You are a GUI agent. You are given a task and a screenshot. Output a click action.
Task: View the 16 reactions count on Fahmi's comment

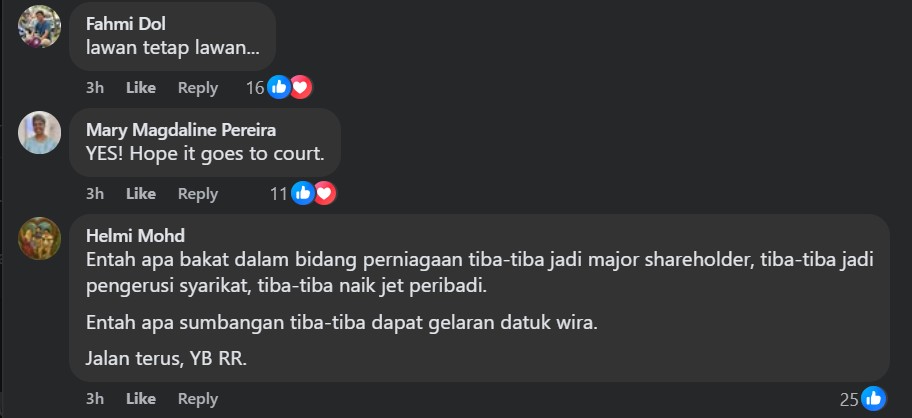255,88
